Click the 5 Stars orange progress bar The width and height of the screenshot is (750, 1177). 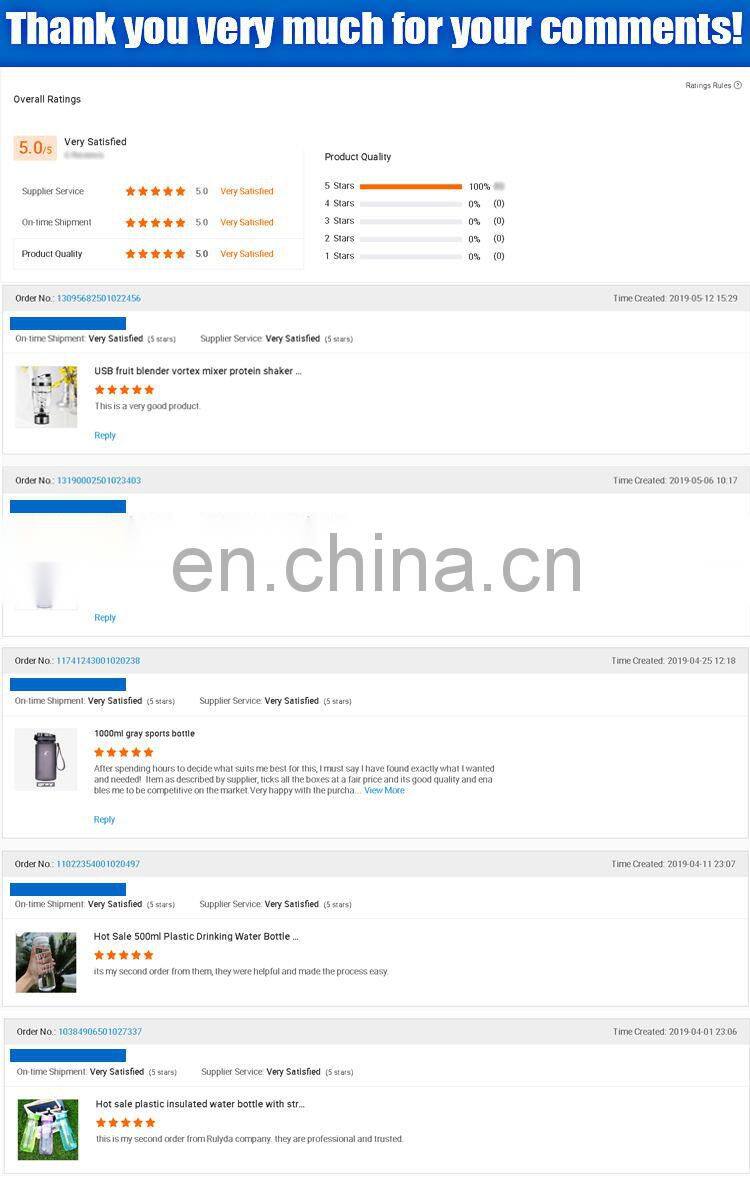[411, 186]
